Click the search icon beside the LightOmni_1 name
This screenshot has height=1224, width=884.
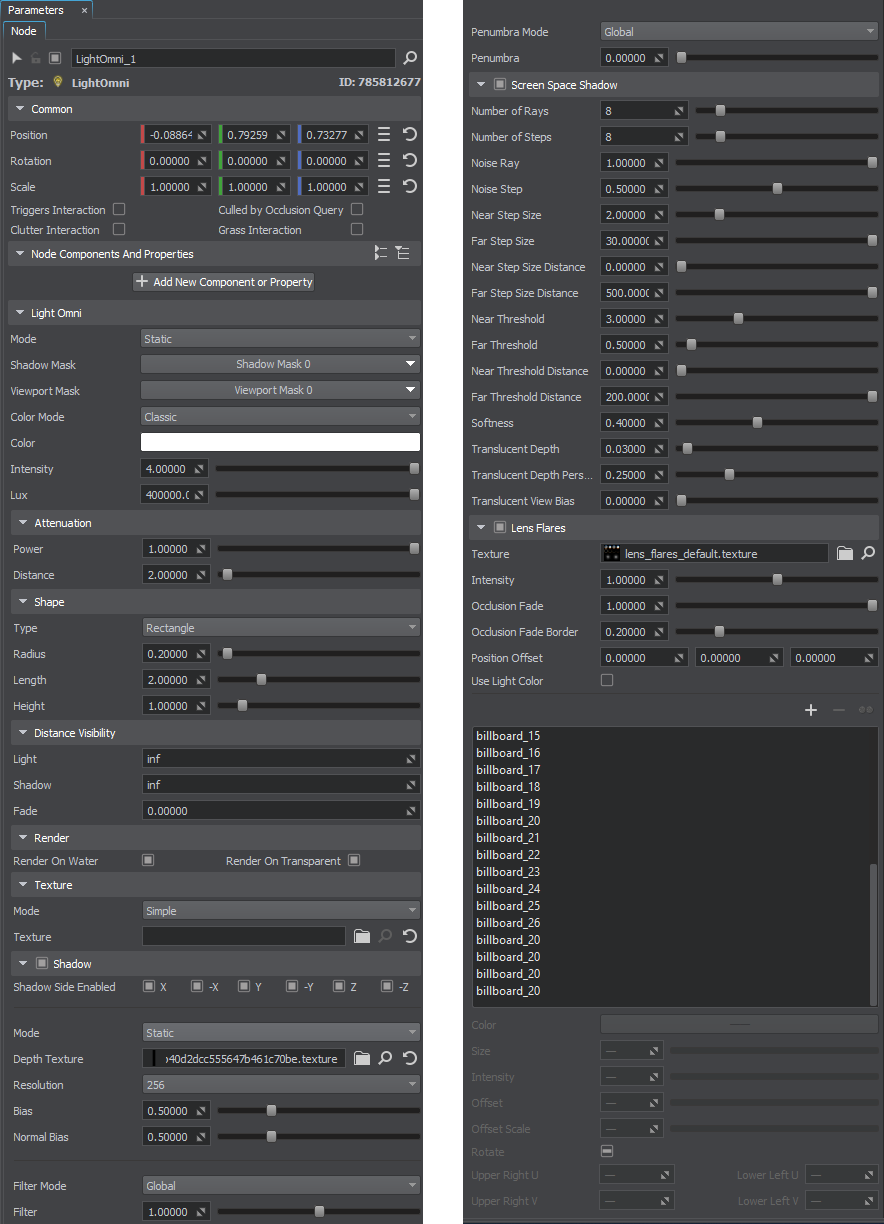pos(410,58)
